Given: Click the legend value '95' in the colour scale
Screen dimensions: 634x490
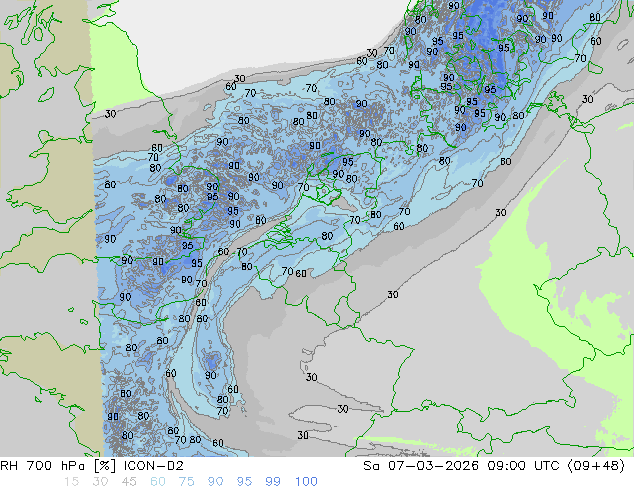Looking at the screenshot, I should 244,482.
